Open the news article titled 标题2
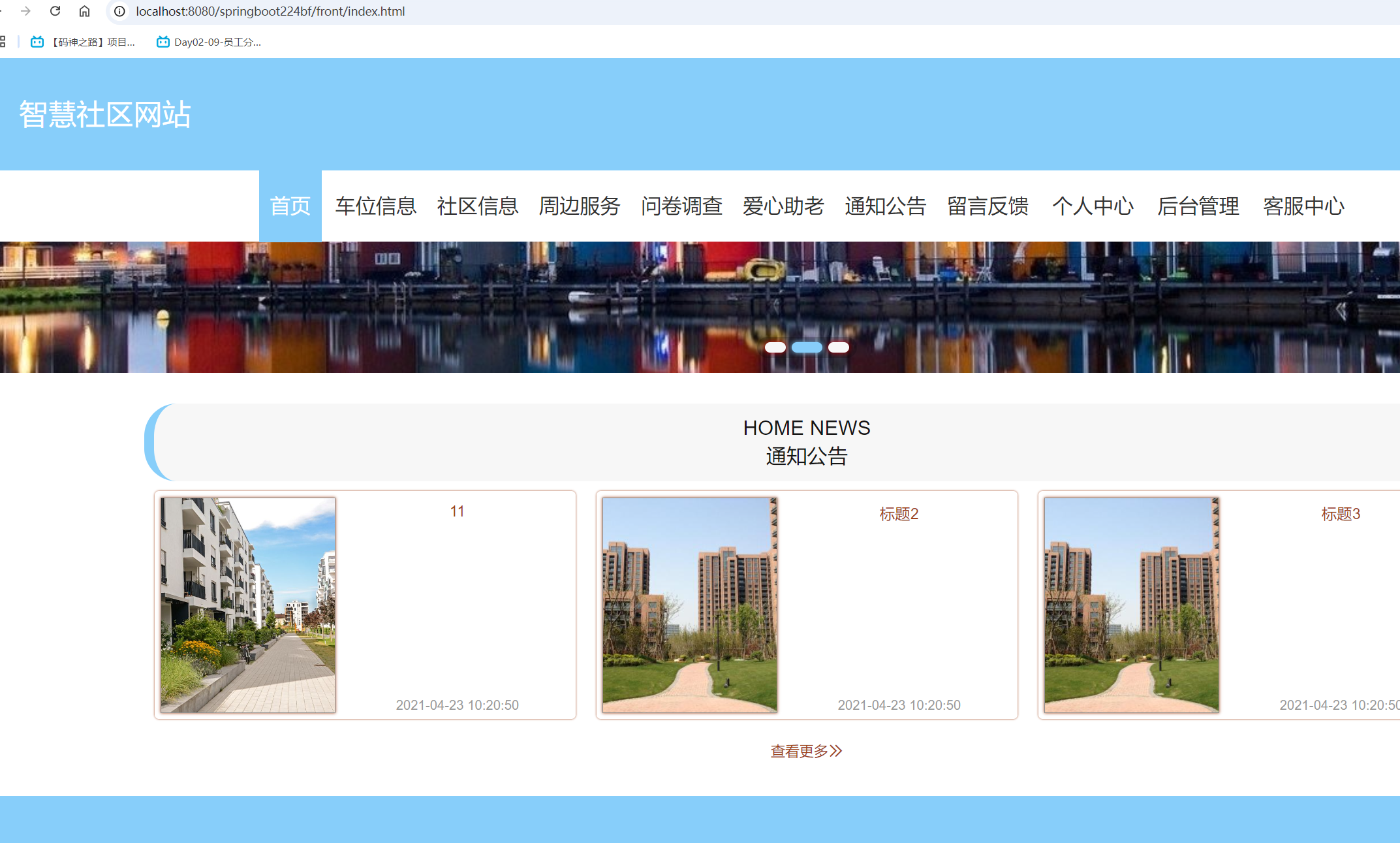Screen dimensions: 1400x843 898,514
